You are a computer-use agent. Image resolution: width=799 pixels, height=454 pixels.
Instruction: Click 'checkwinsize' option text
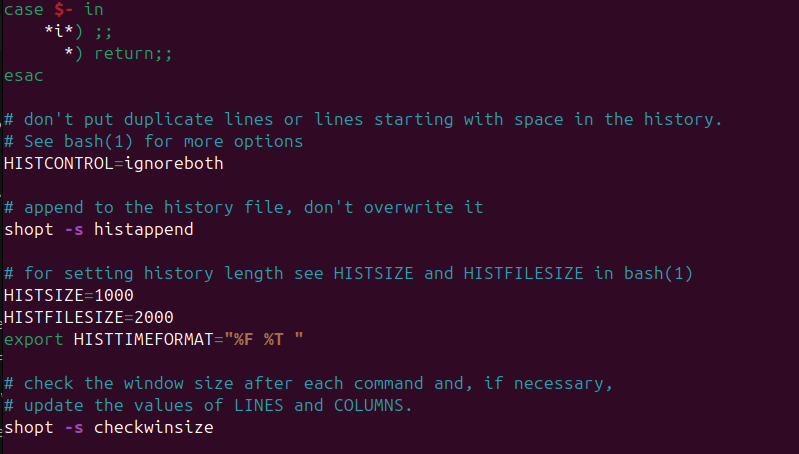153,427
